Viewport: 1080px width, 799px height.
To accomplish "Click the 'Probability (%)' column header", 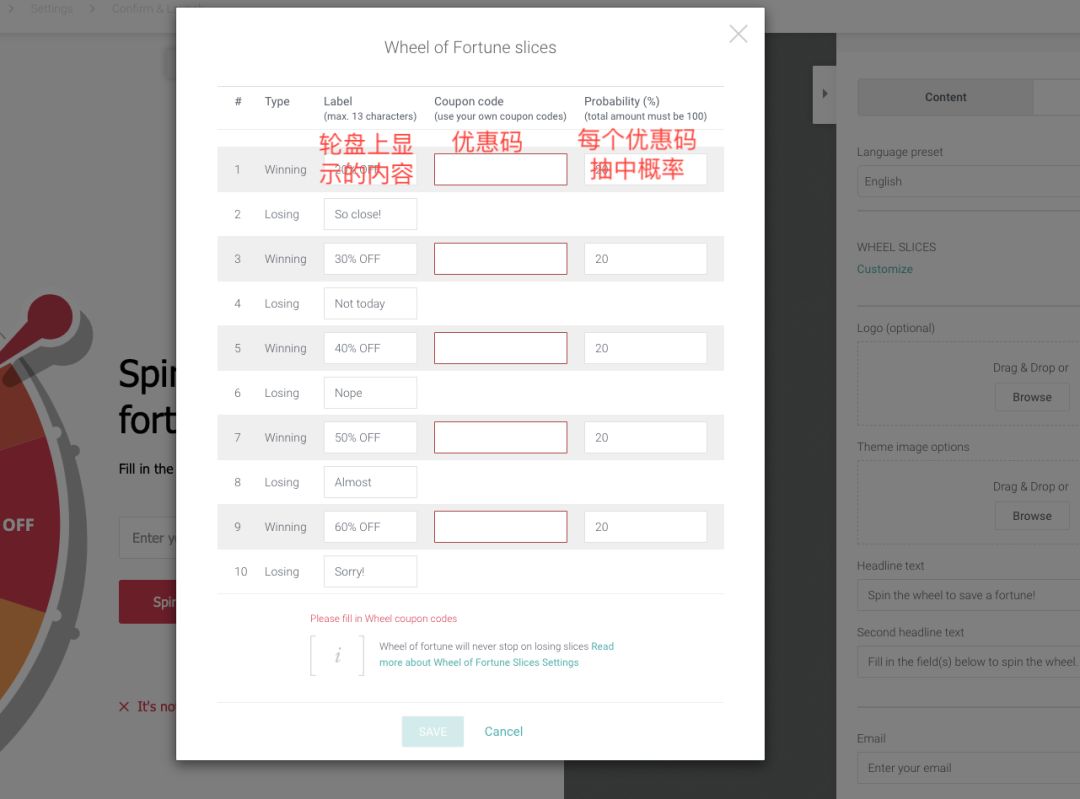I will coord(621,101).
